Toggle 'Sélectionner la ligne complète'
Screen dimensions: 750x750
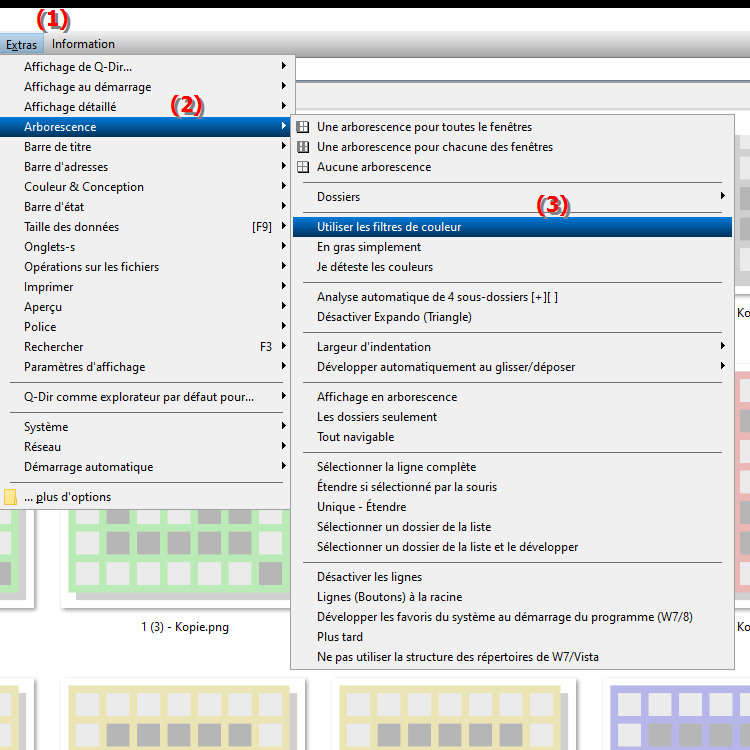[x=512, y=467]
